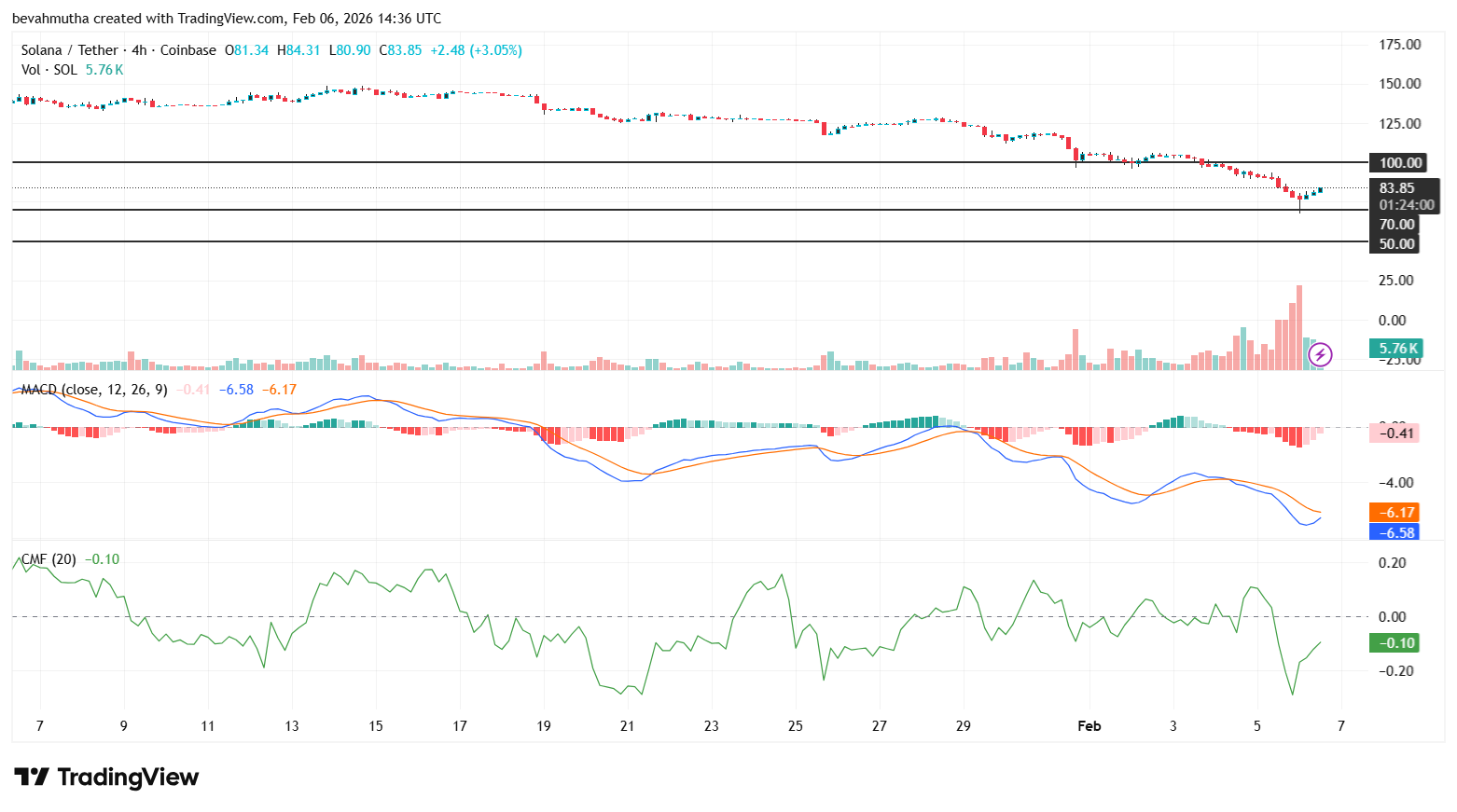1457x812 pixels.
Task: Click the teal 5.76K volume tag on the scale
Action: 1395,347
